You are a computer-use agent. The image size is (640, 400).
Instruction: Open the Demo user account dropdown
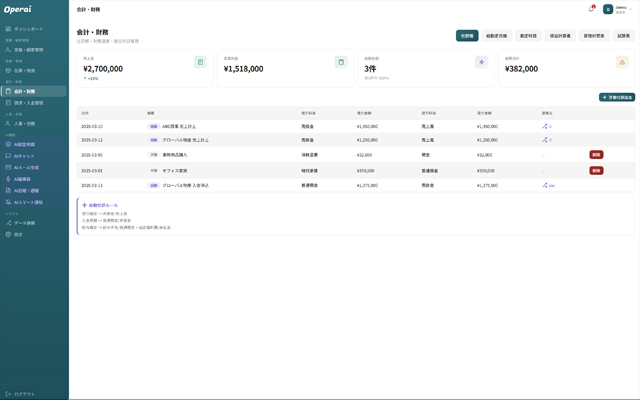(x=626, y=9)
